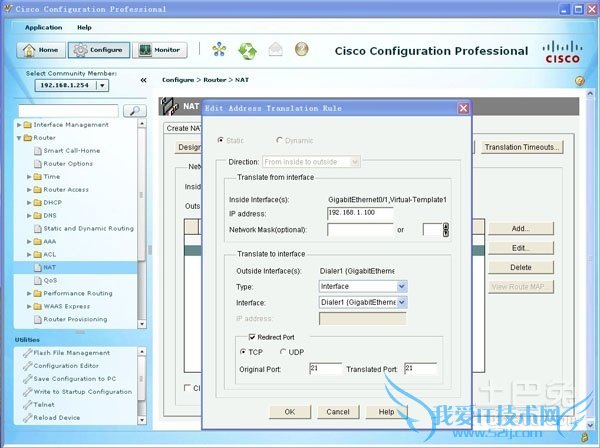
Task: Open the Help menu
Action: click(84, 28)
